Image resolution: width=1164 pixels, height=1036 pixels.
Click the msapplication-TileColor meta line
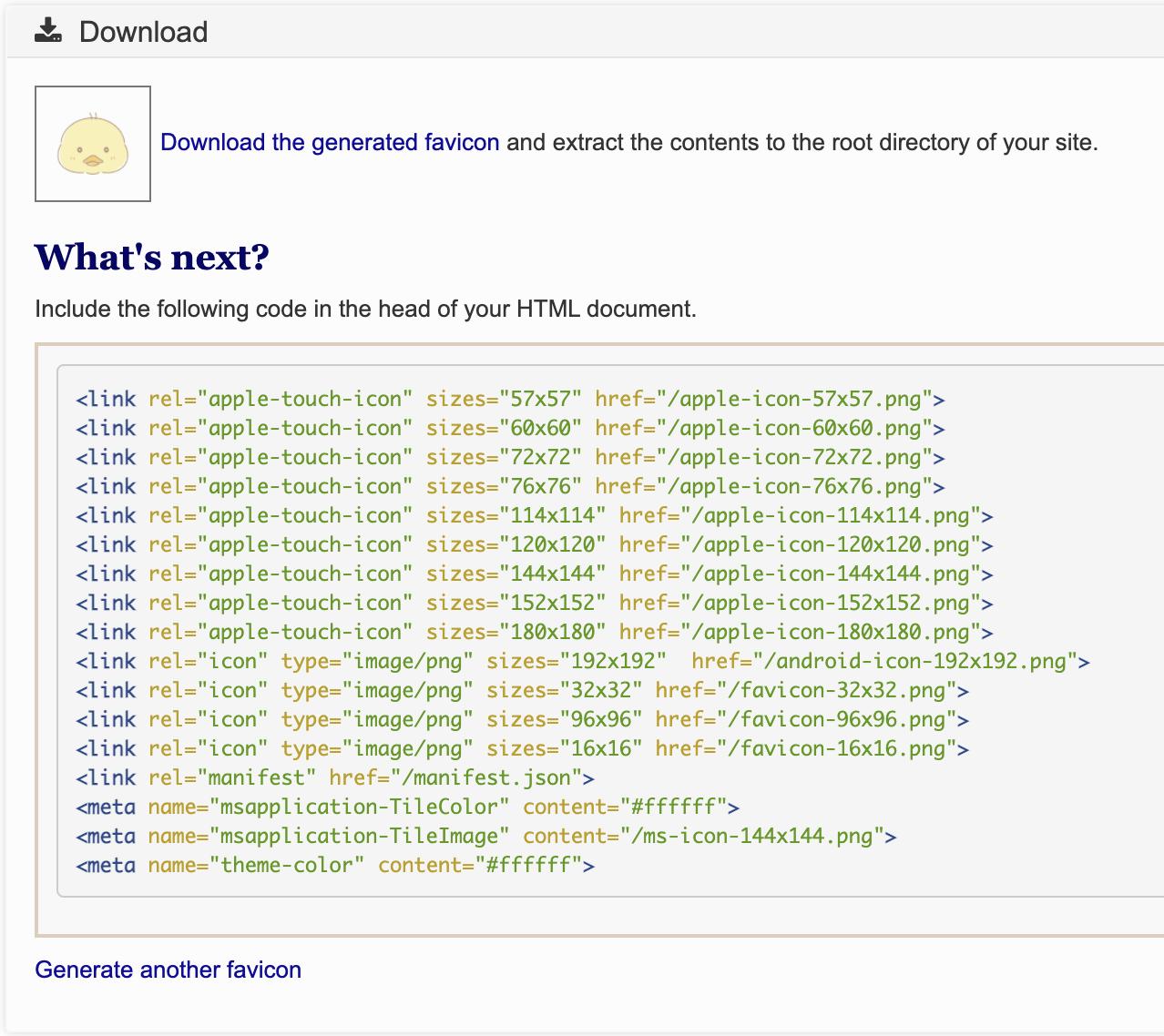pyautogui.click(x=408, y=807)
